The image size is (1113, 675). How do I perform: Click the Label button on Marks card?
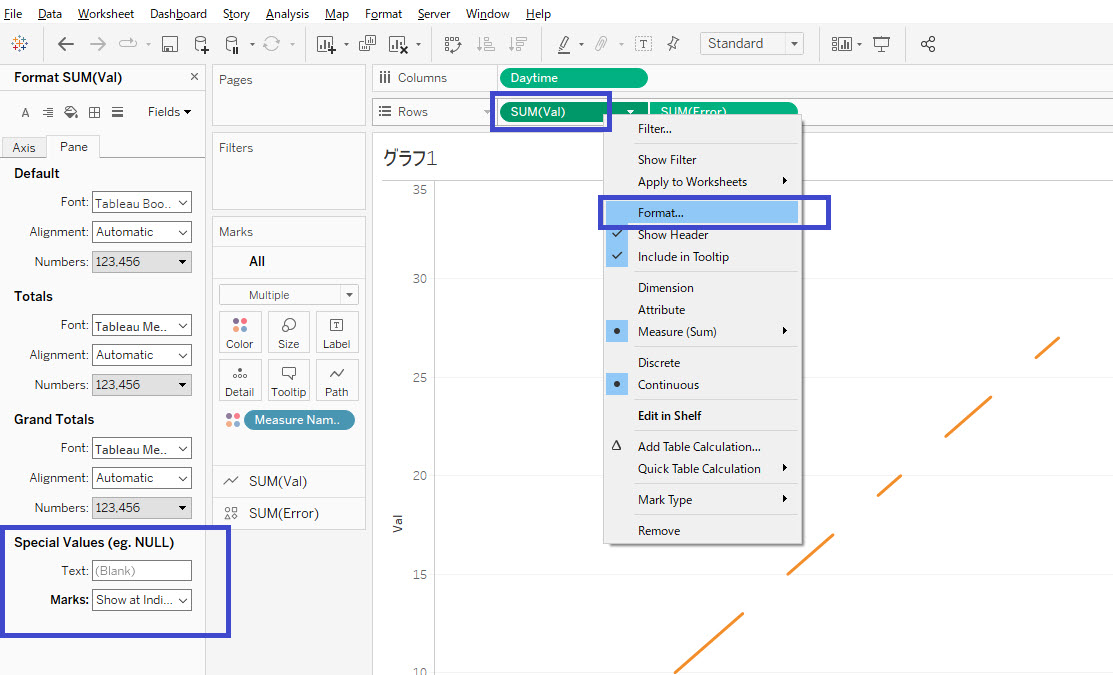click(x=336, y=332)
